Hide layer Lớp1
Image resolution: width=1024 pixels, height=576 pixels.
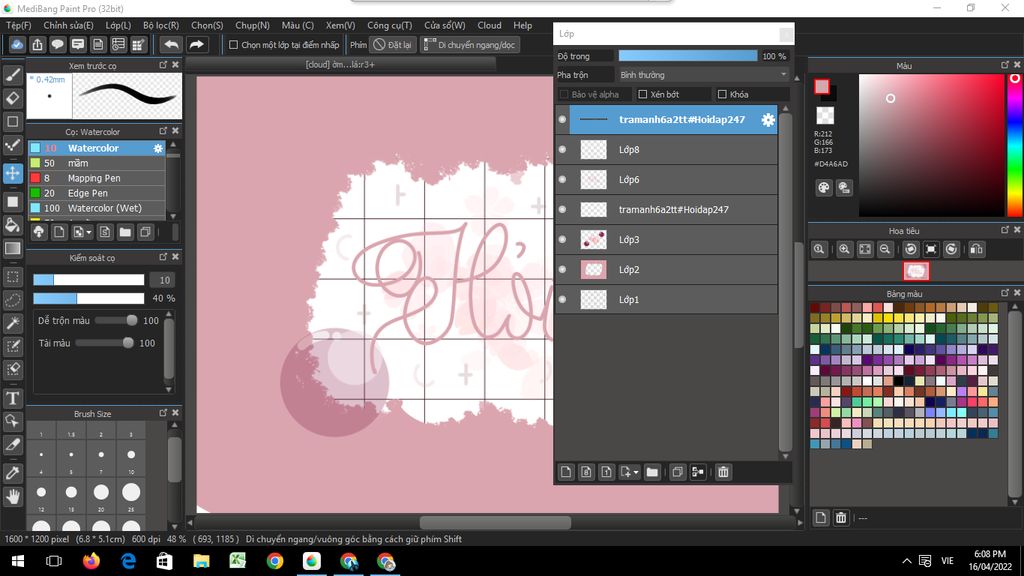(x=562, y=300)
